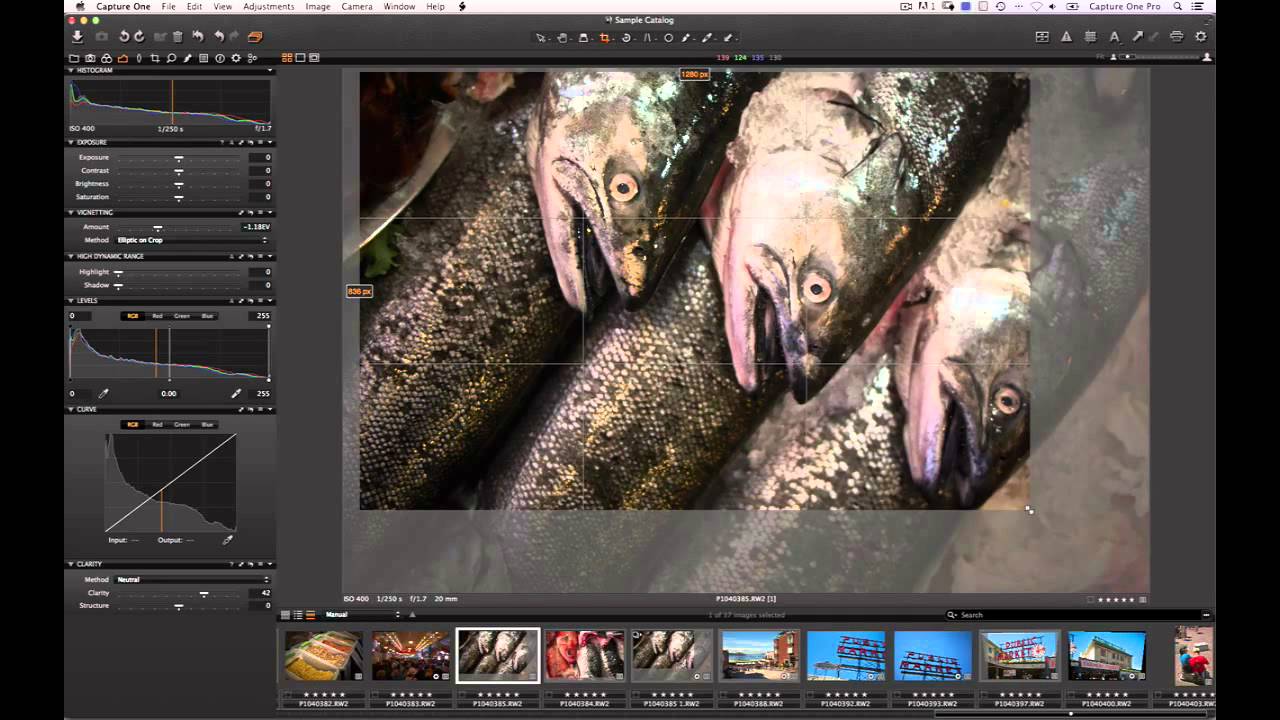The width and height of the screenshot is (1280, 720).
Task: Select the pointer cursor tool
Action: (x=541, y=38)
